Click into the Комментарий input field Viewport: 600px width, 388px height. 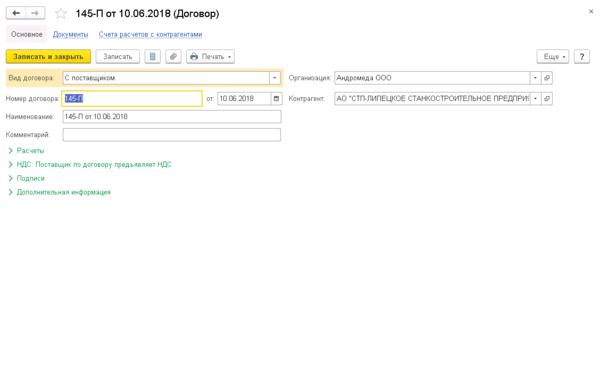point(172,135)
